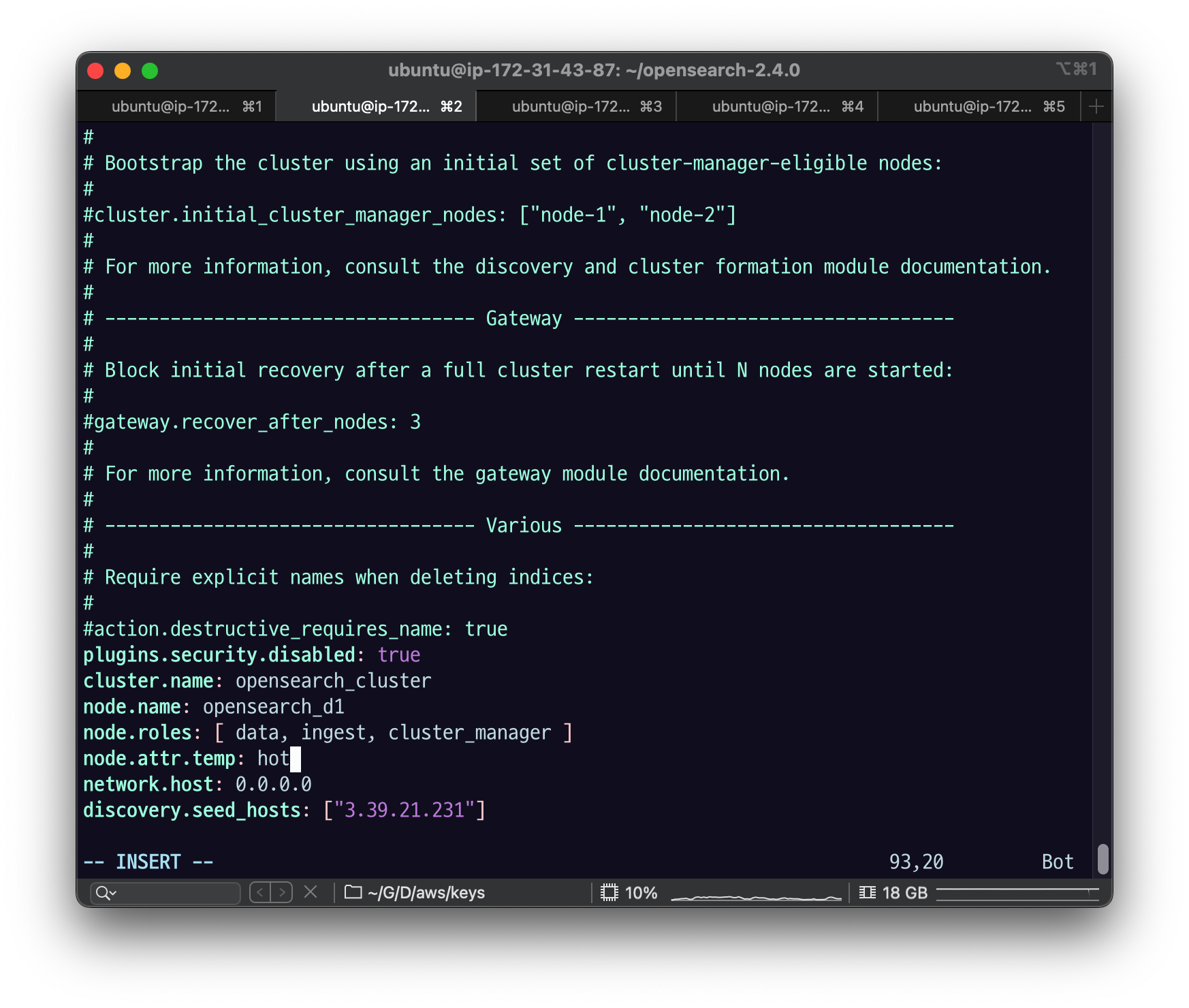Click the cursor position "93,20"
Viewport: 1189px width, 1008px height.
point(917,862)
